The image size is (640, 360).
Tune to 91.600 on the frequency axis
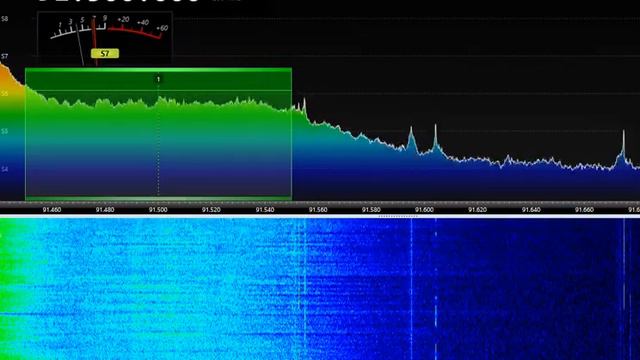click(x=424, y=210)
